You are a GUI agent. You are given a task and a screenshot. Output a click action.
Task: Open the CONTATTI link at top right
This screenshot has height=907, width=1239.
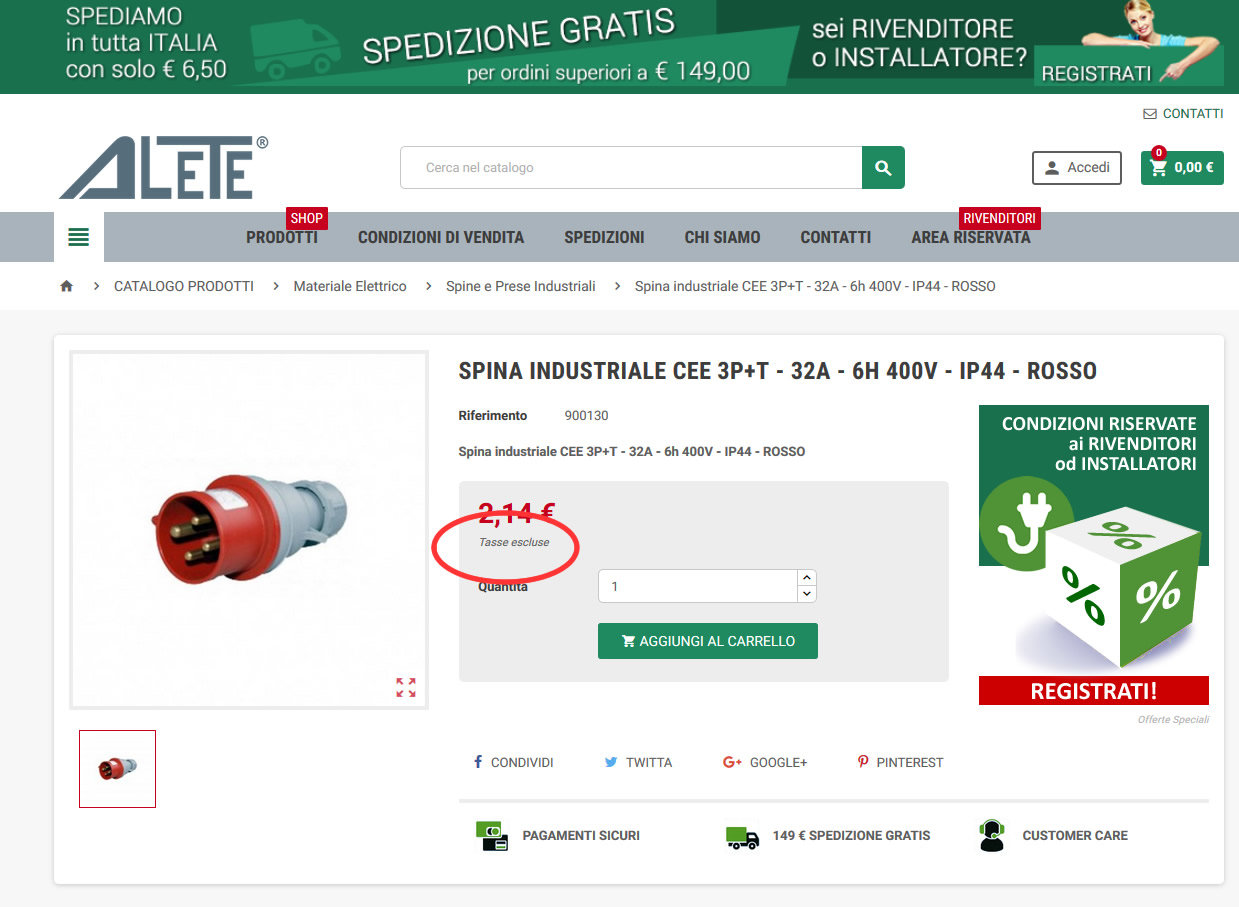(1183, 114)
